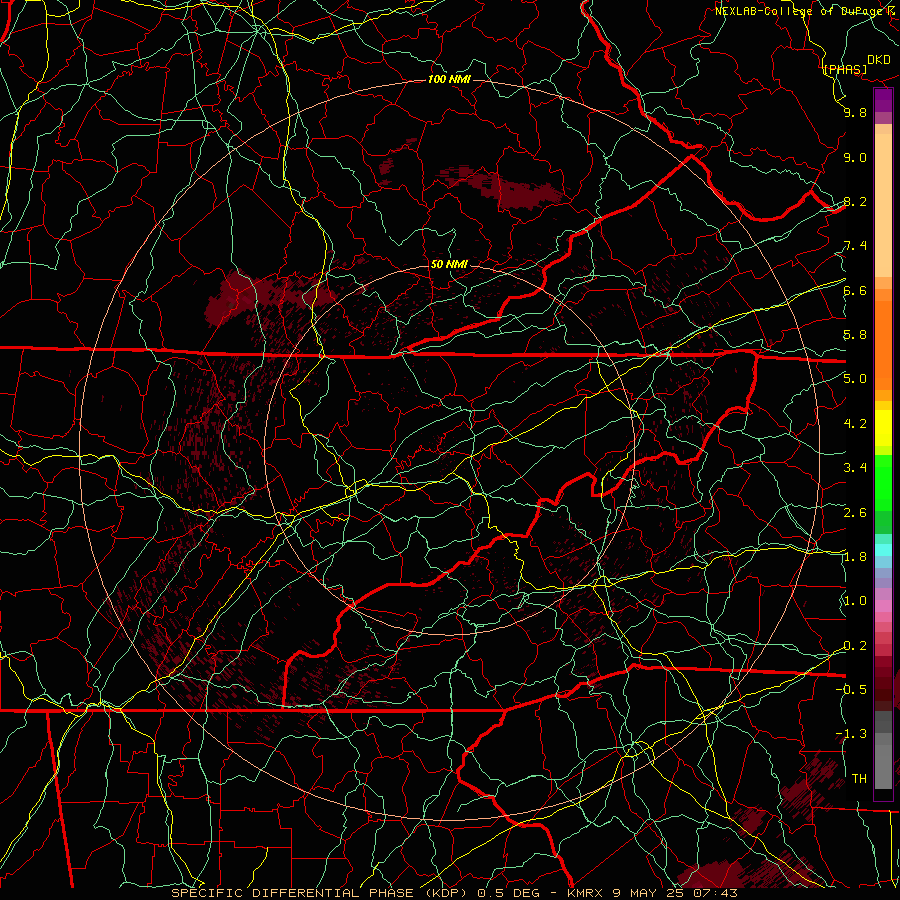Image resolution: width=900 pixels, height=900 pixels.
Task: Select the 5.8 legend value
Action: (x=855, y=335)
